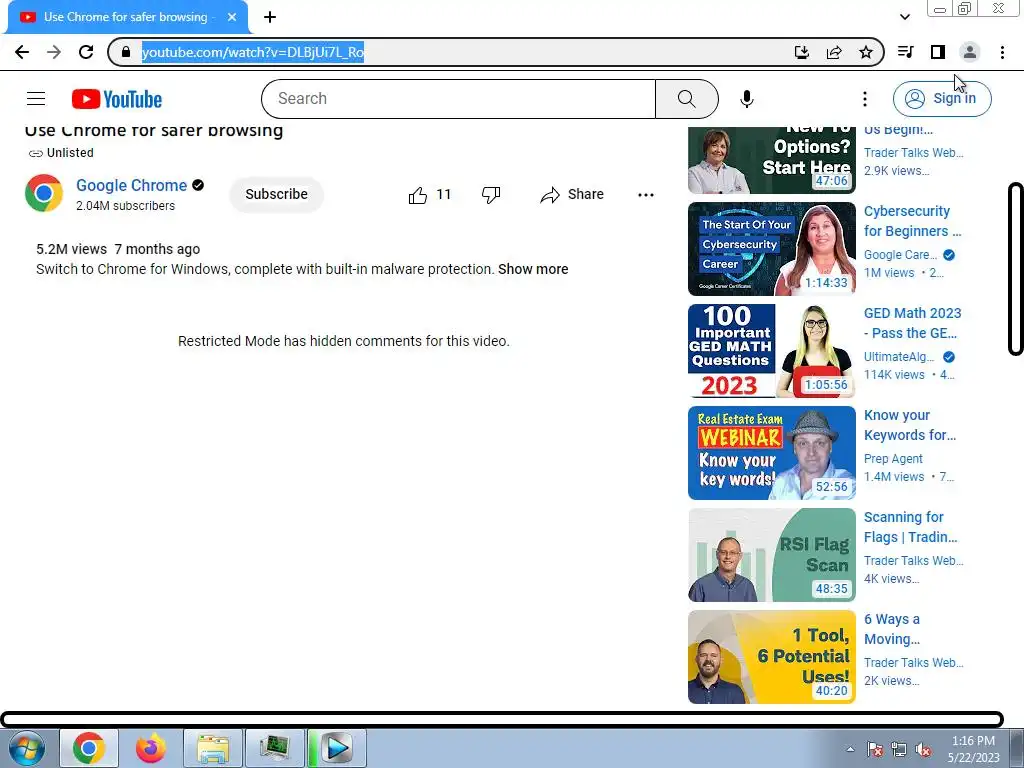Open the Google Chrome channel link
The width and height of the screenshot is (1024, 768).
point(131,185)
